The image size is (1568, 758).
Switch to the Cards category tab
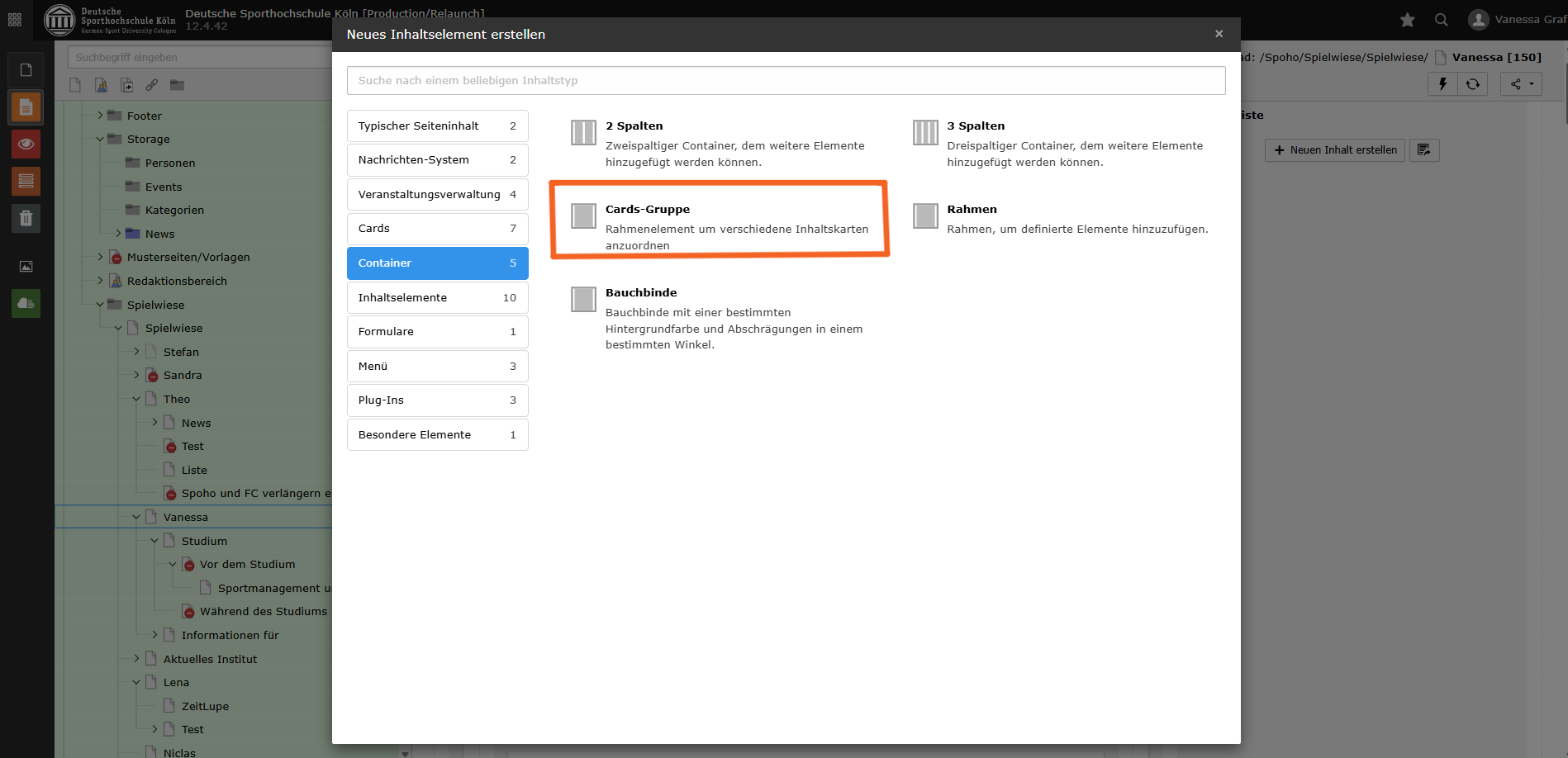point(437,229)
